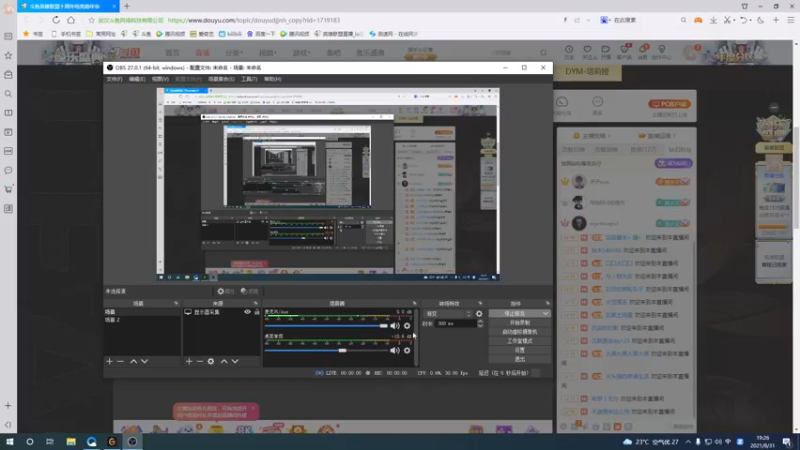Open OBS settings from controls panel
Image resolution: width=800 pixels, height=450 pixels.
click(x=519, y=350)
